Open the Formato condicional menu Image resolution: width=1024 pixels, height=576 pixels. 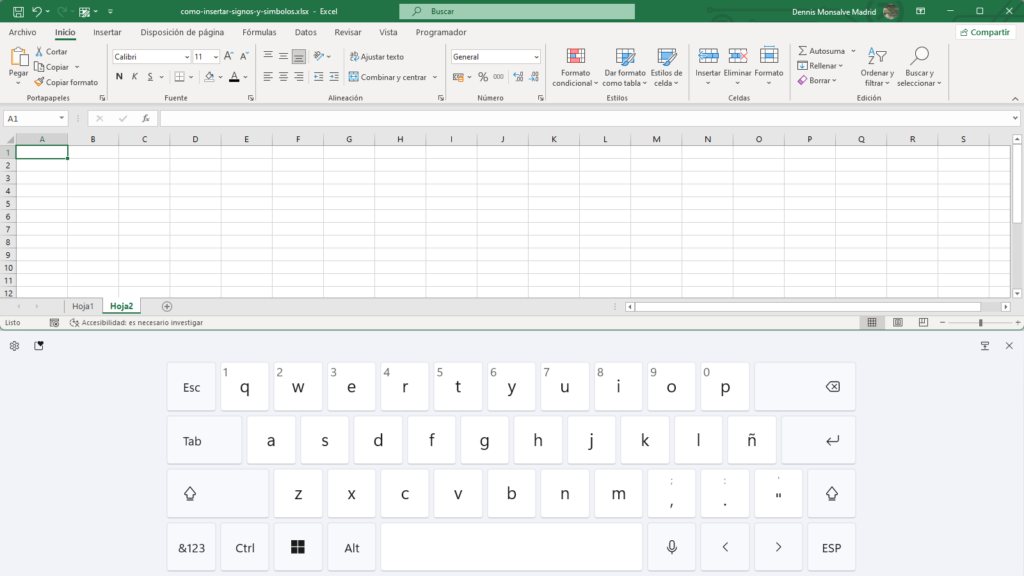[x=576, y=68]
